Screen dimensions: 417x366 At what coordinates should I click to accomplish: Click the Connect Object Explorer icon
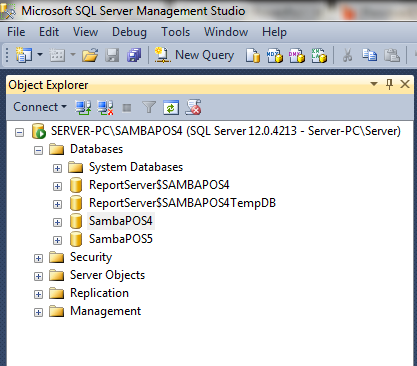click(x=83, y=107)
